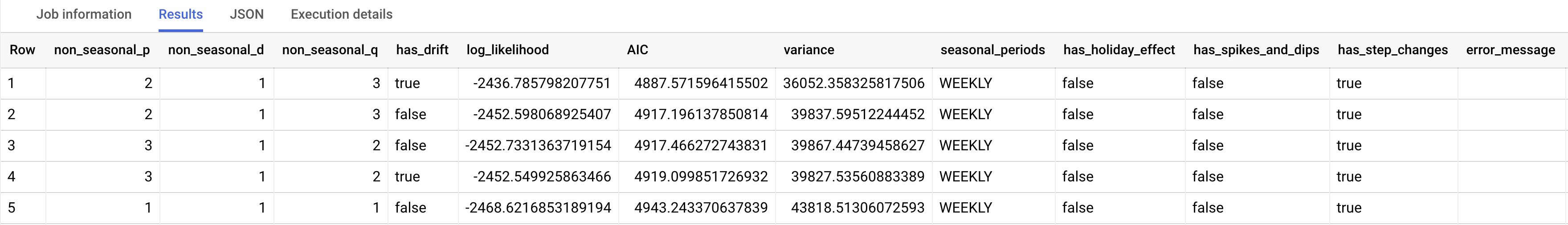Click the error_message column header
Image resolution: width=1568 pixels, height=225 pixels.
1510,50
